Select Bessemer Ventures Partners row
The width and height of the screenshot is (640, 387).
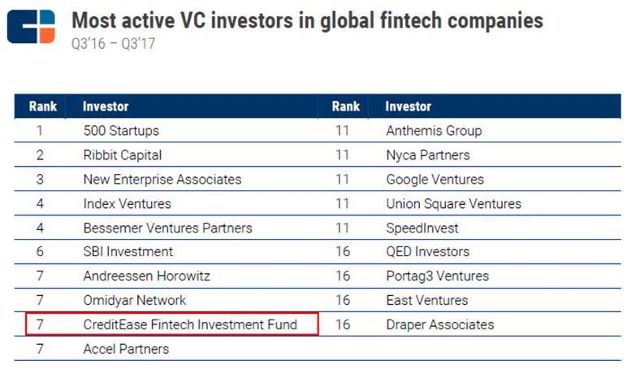(166, 228)
